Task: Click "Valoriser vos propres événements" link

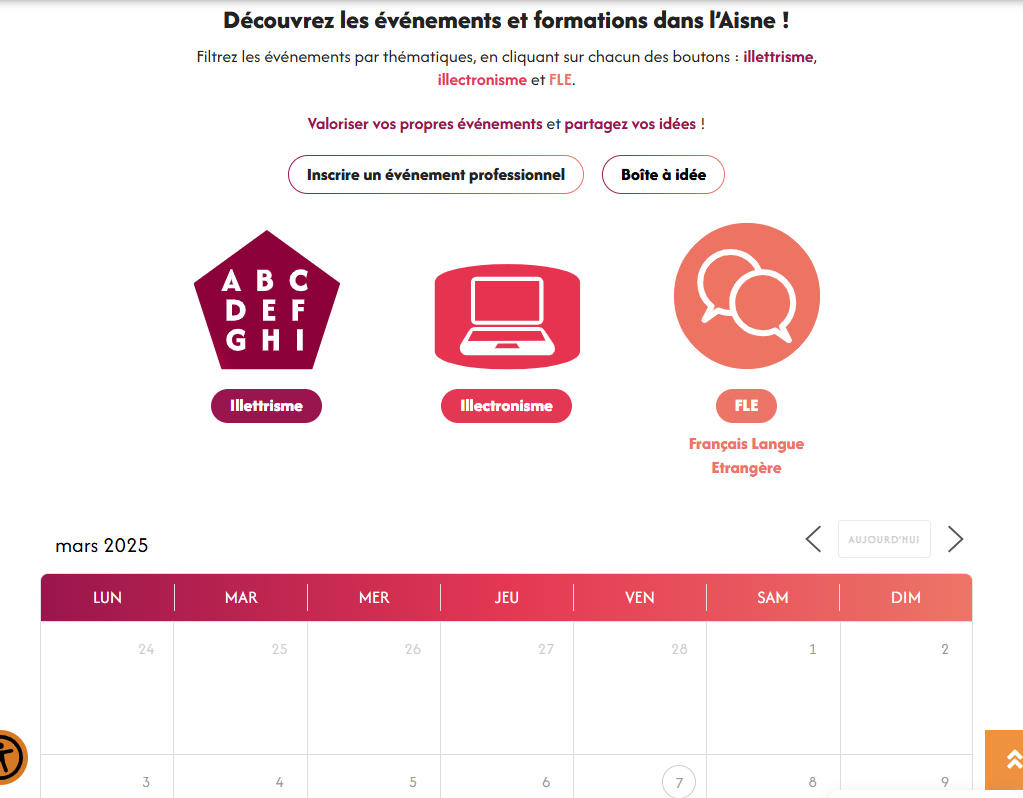Action: click(424, 124)
